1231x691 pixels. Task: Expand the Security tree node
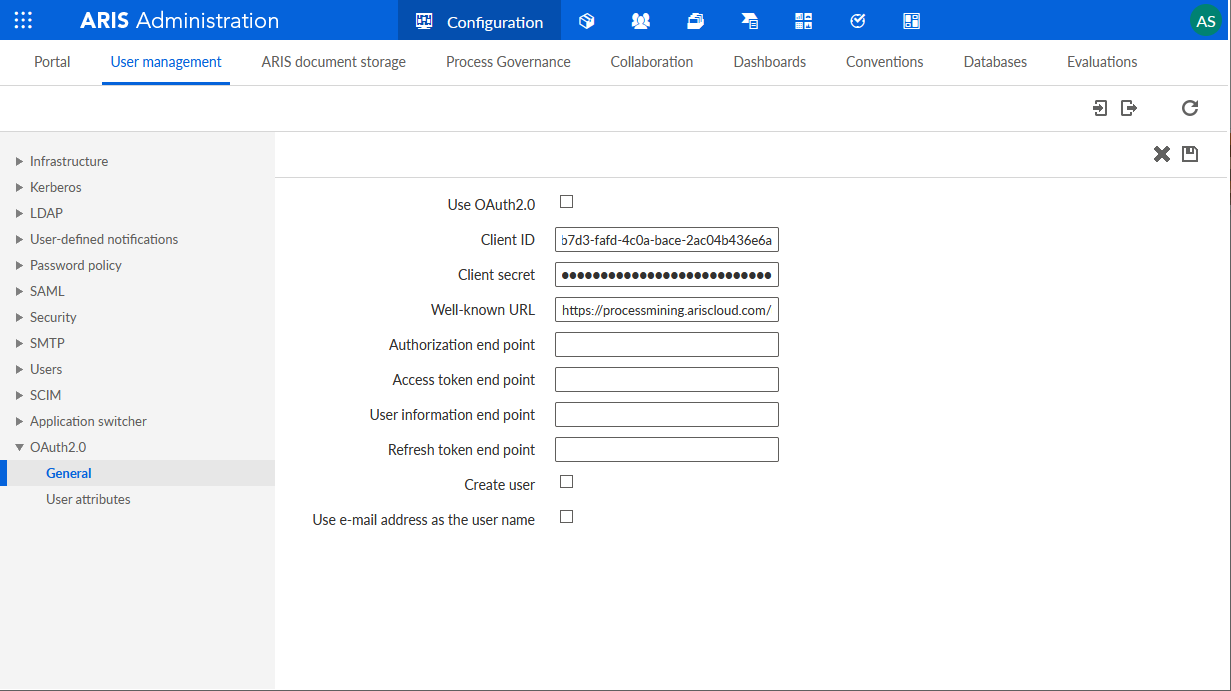click(x=19, y=317)
